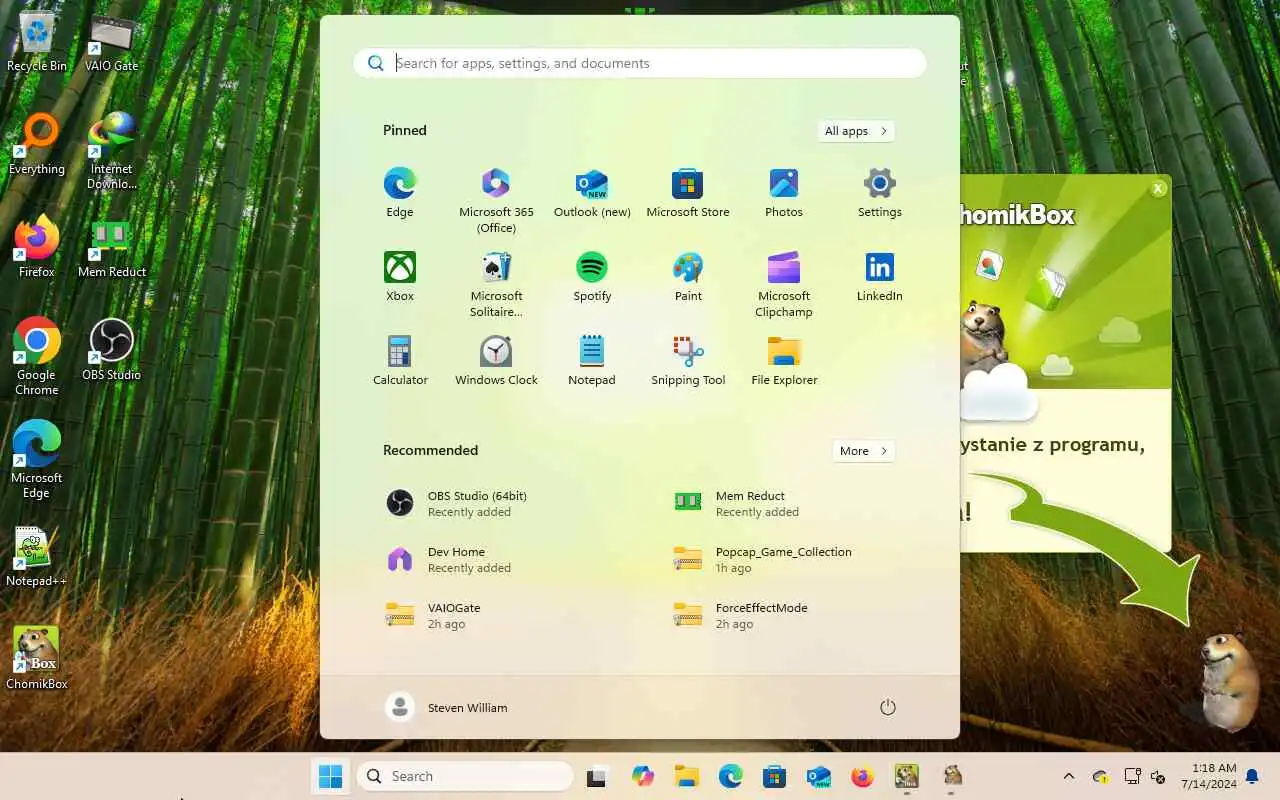The width and height of the screenshot is (1280, 800).
Task: Open File Explorer on the taskbar
Action: pyautogui.click(x=686, y=776)
